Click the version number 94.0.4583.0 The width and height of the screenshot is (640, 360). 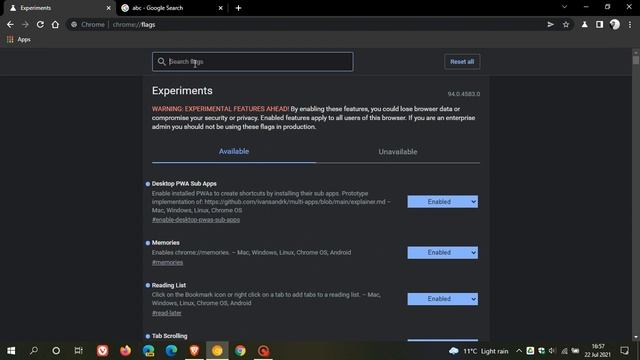pyautogui.click(x=464, y=94)
